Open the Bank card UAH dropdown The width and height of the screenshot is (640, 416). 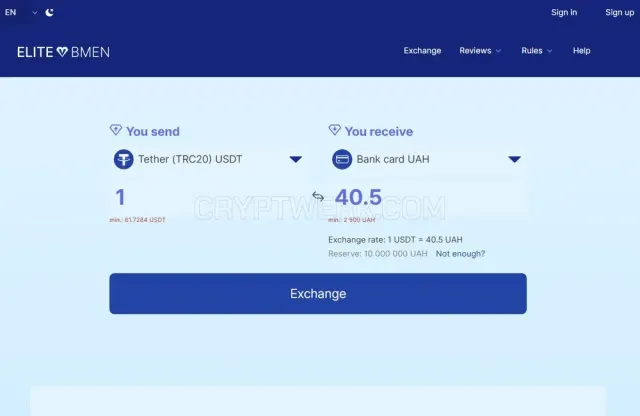pos(427,159)
